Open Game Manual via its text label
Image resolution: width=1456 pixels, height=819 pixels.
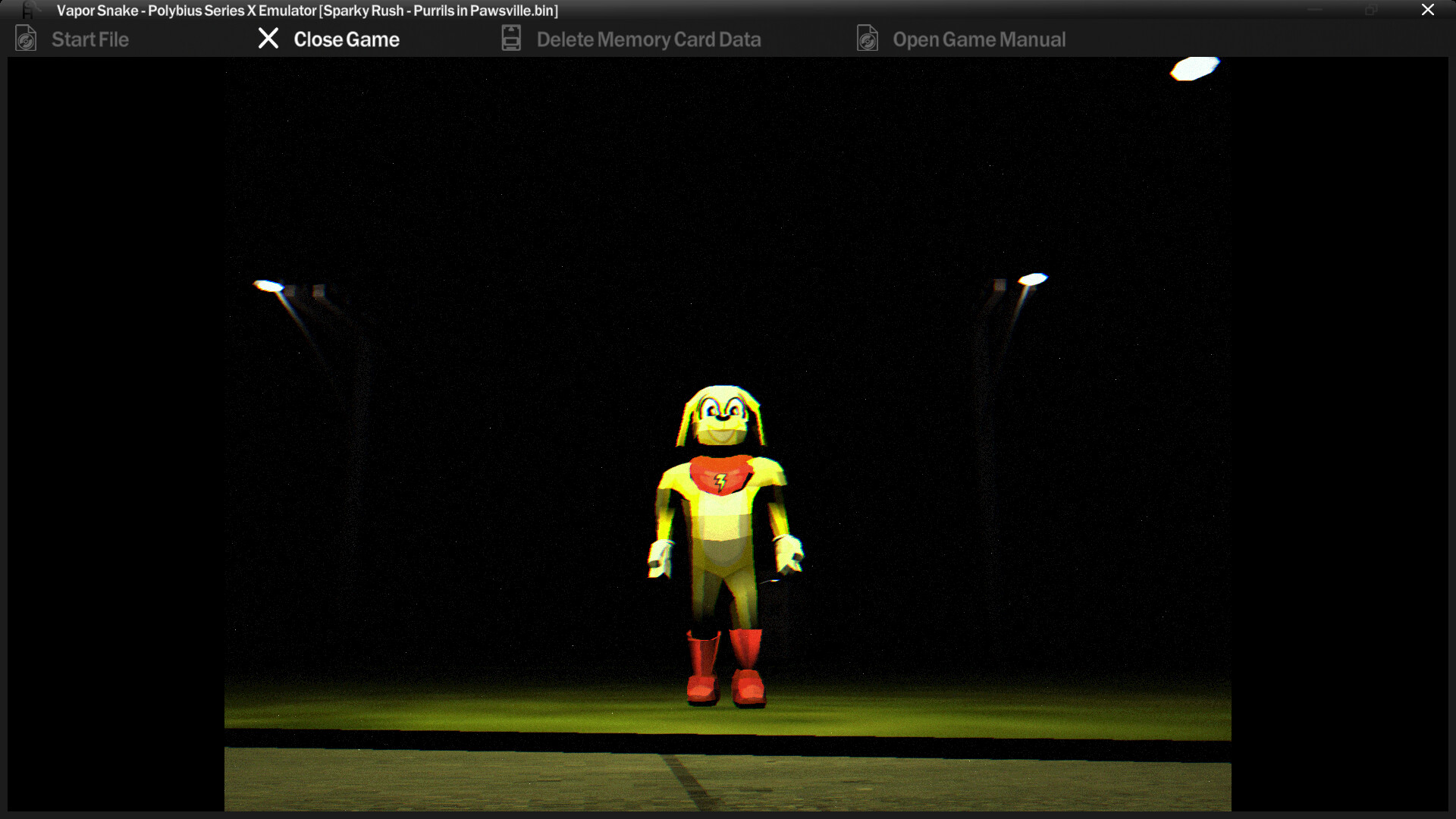[978, 39]
